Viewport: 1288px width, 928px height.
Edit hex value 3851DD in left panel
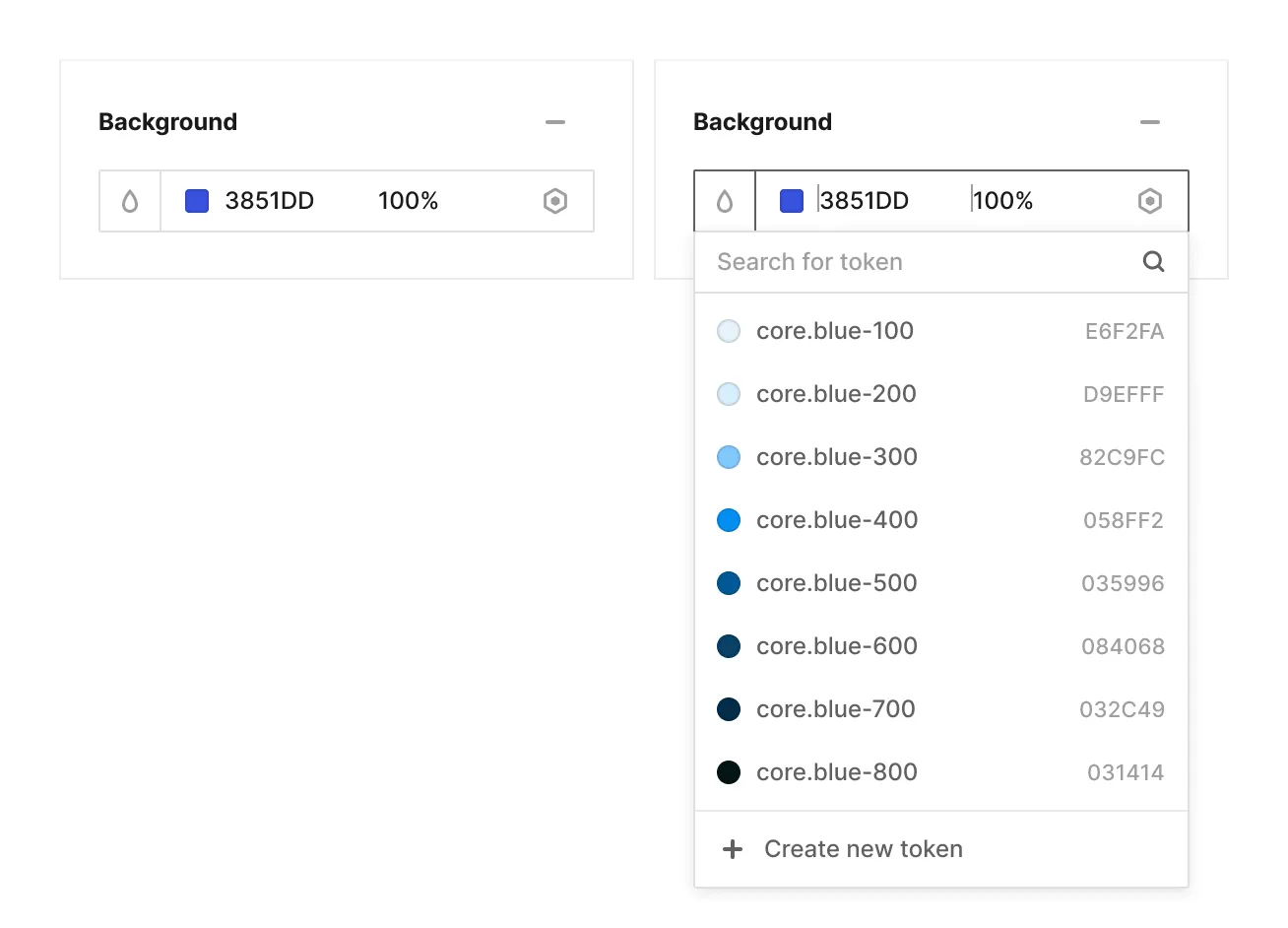[270, 201]
